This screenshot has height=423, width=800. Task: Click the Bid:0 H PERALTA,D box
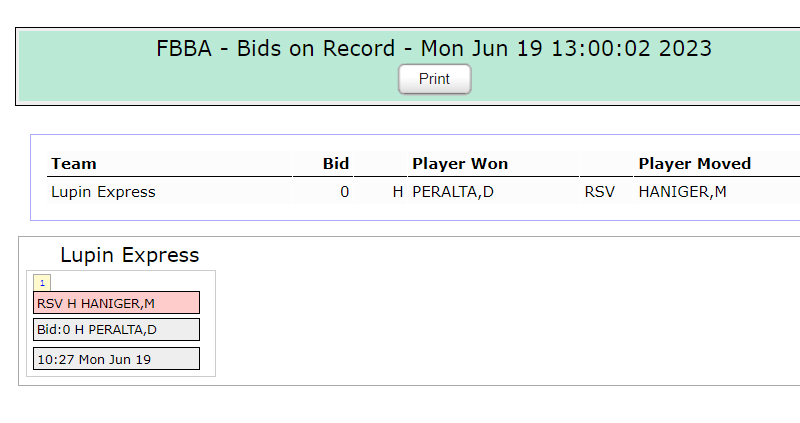tap(116, 330)
